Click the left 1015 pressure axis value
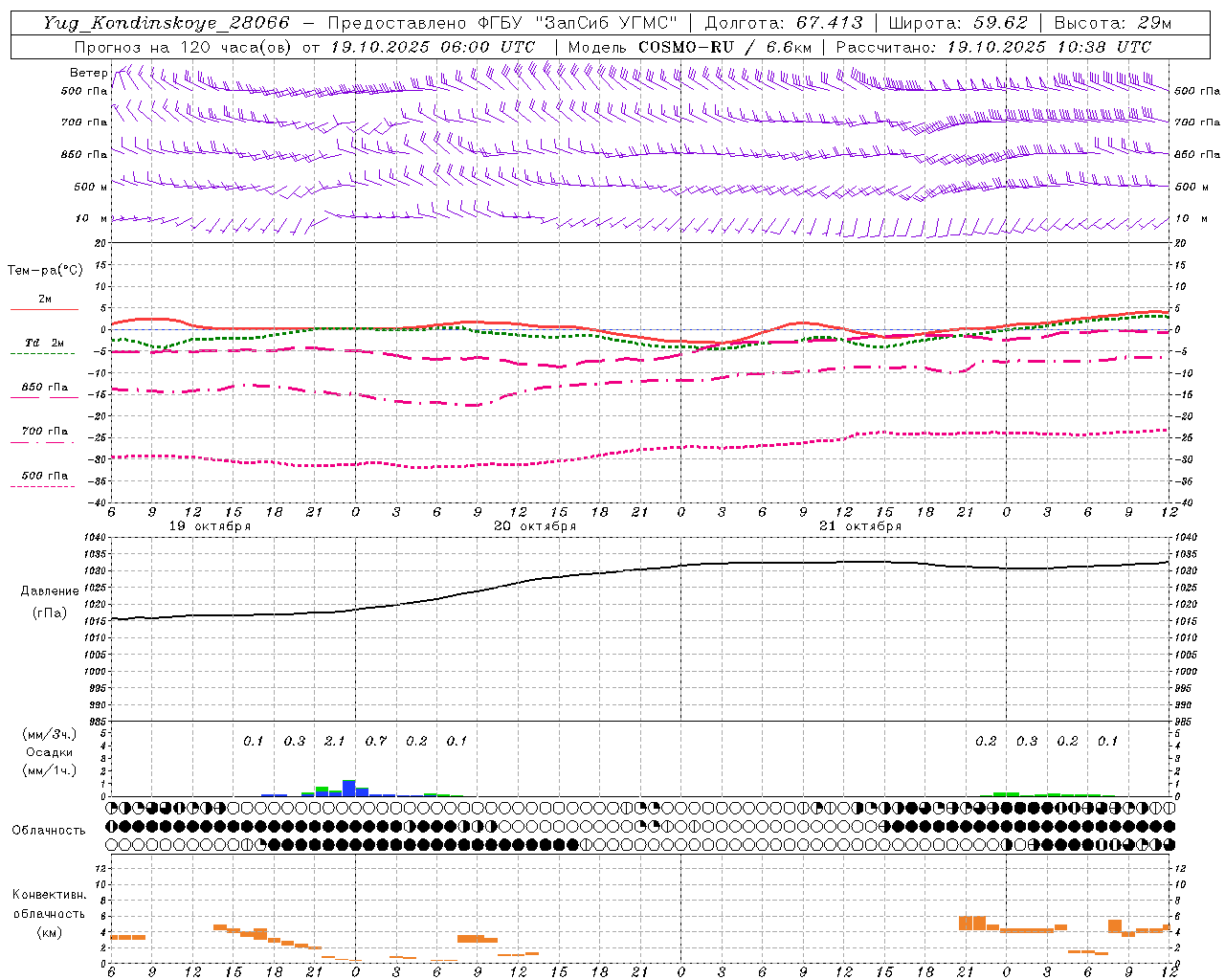This screenshot has height=980, width=1225. [x=97, y=621]
